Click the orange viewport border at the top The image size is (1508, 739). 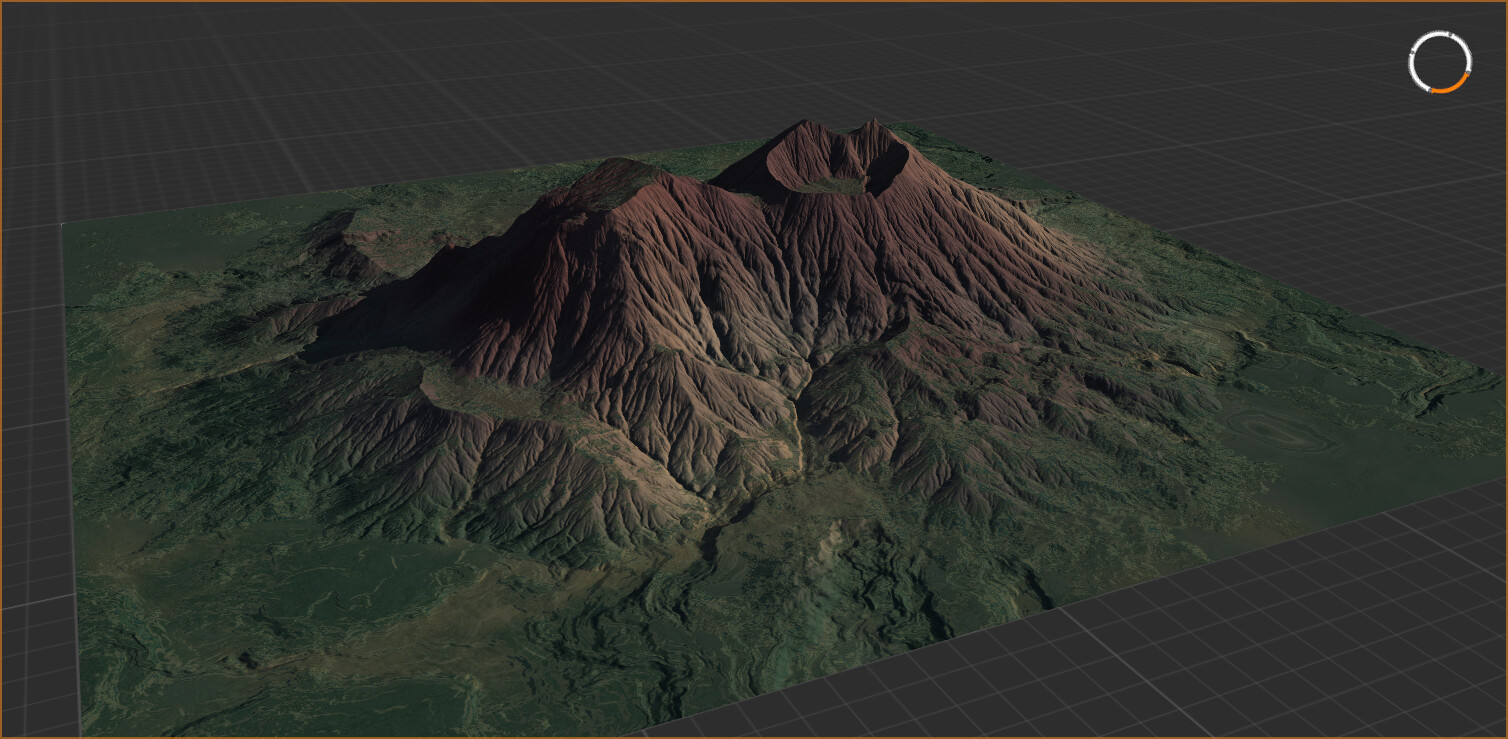click(x=754, y=3)
